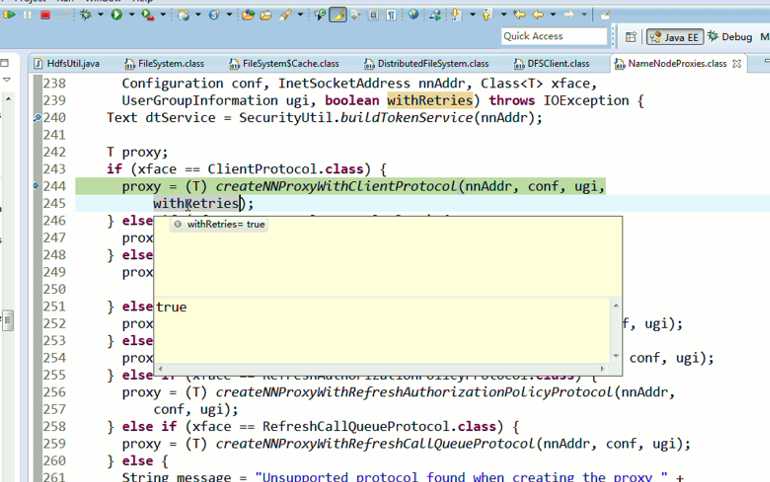Click the Quick Access search field

coord(554,36)
